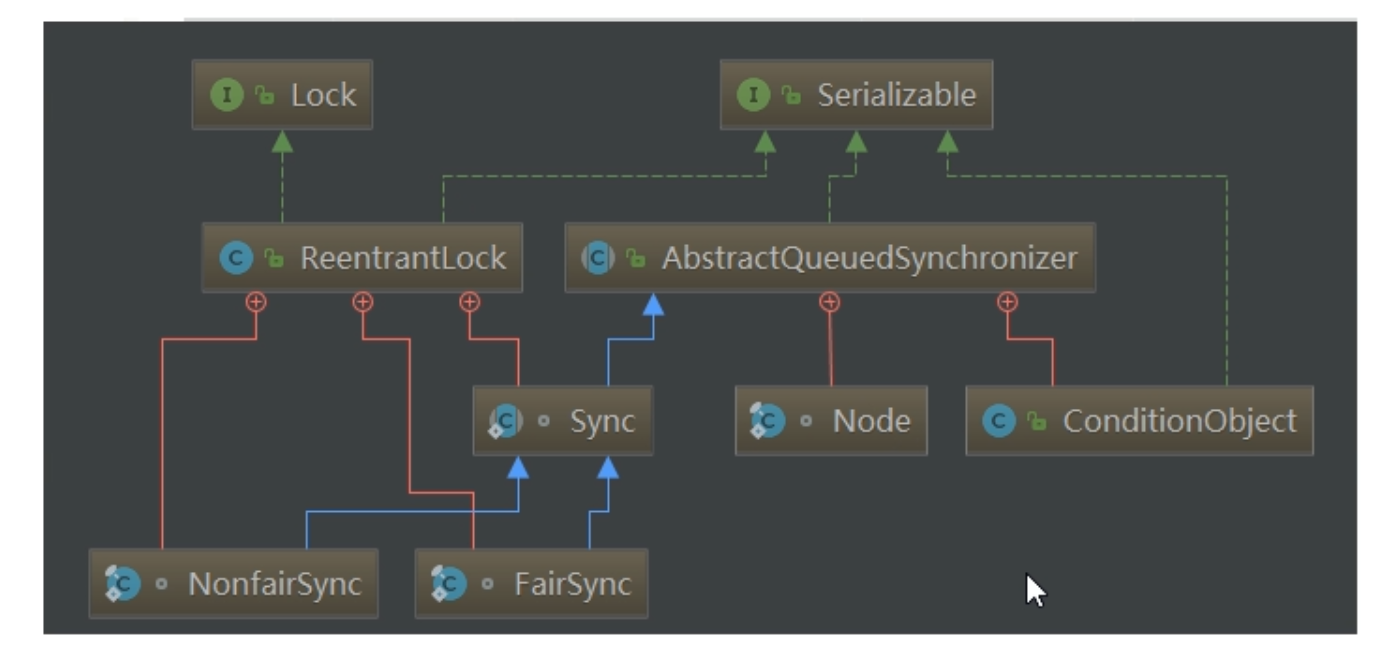Select the FairSync name text
The height and width of the screenshot is (660, 1373).
pyautogui.click(x=572, y=583)
